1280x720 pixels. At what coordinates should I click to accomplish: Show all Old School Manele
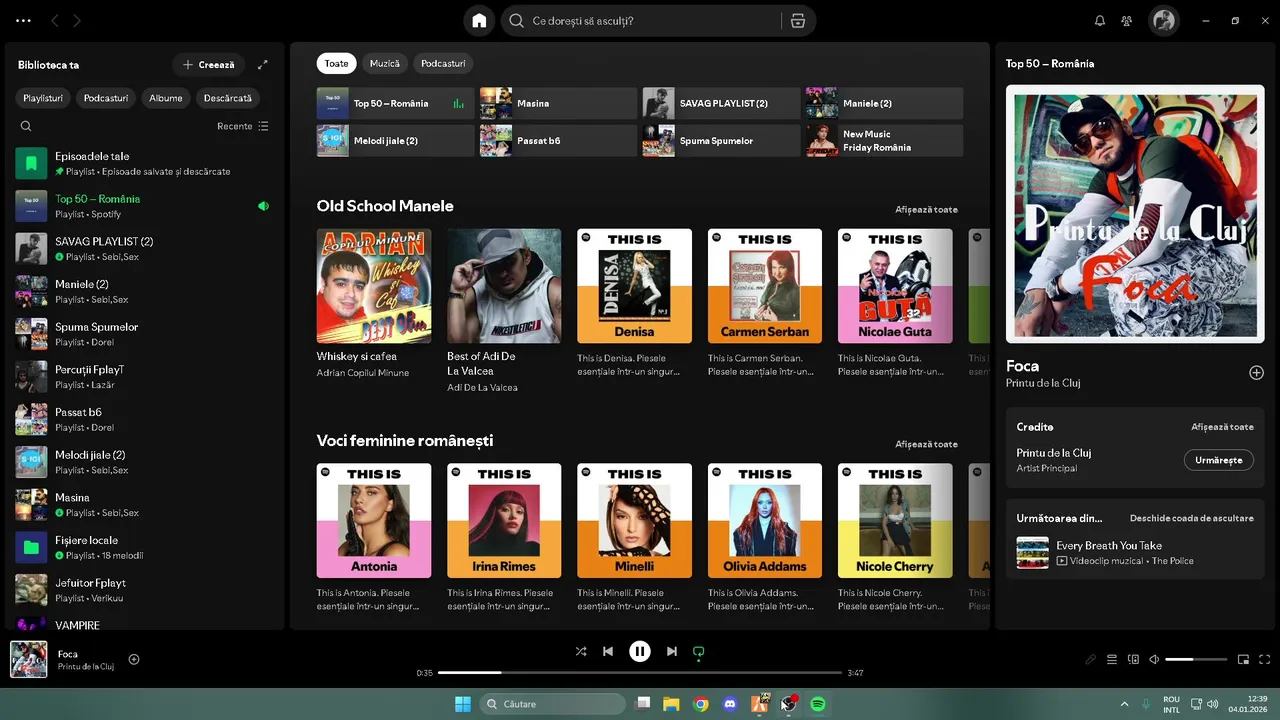[926, 210]
